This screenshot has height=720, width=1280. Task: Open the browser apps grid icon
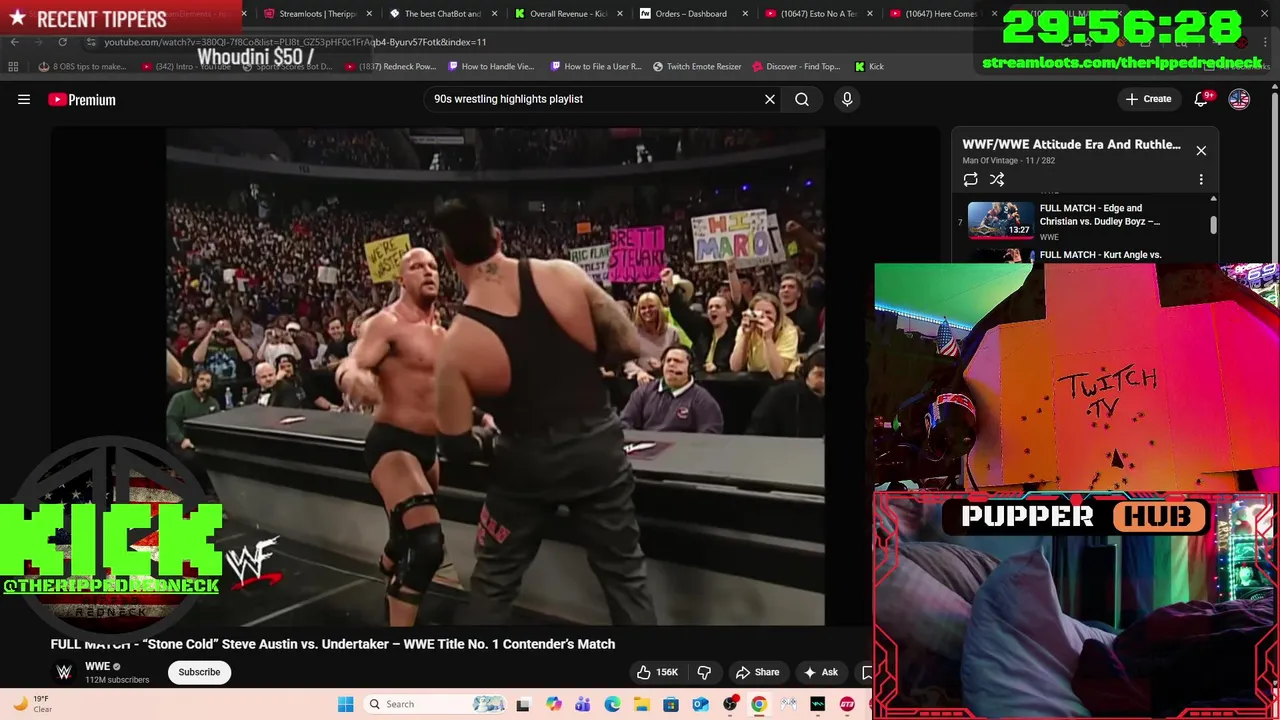(13, 66)
